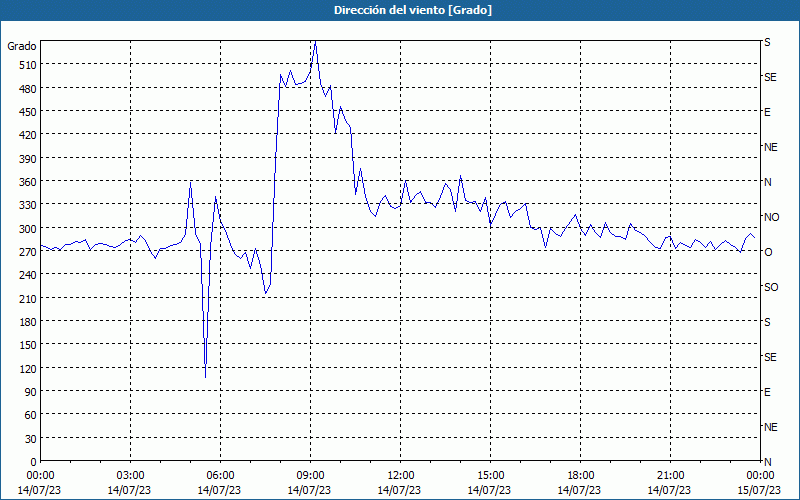This screenshot has width=800, height=500.
Task: Select the 420 y-axis label
Action: point(28,135)
